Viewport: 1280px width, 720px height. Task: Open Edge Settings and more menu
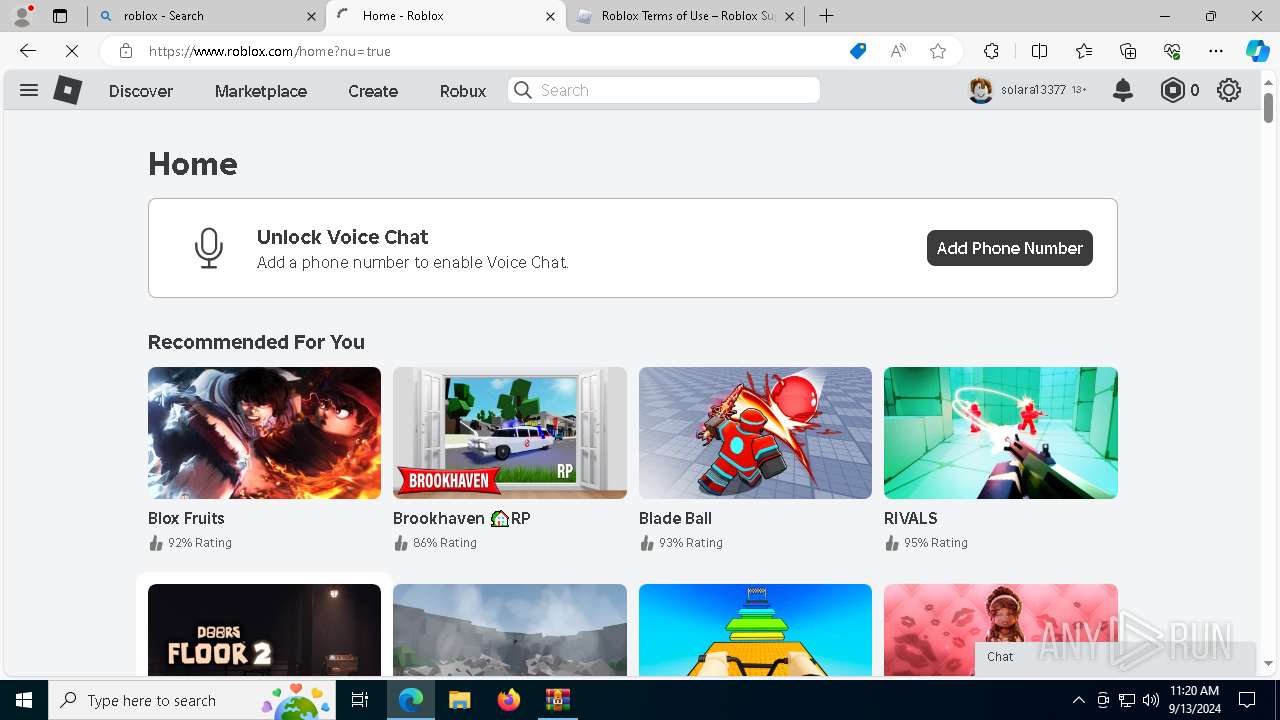click(1216, 51)
